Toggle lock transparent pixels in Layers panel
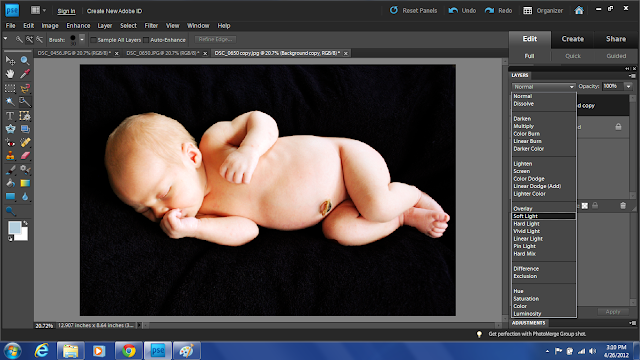The height and width of the screenshot is (360, 640). (x=585, y=206)
